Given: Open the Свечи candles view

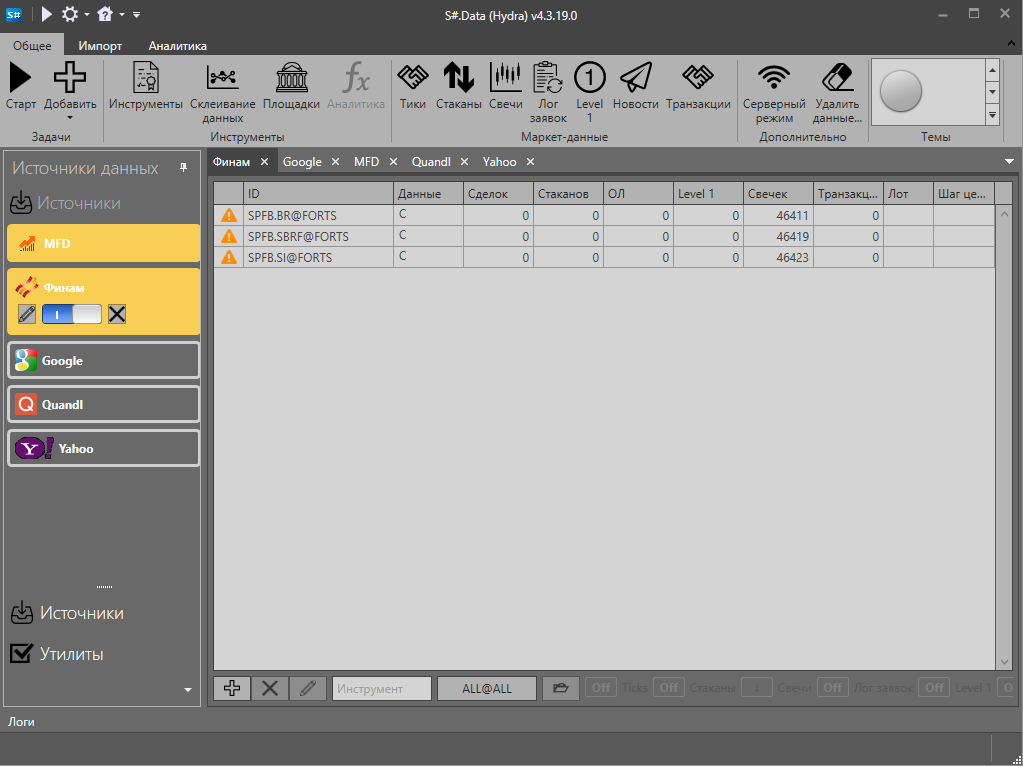Looking at the screenshot, I should click(x=505, y=85).
